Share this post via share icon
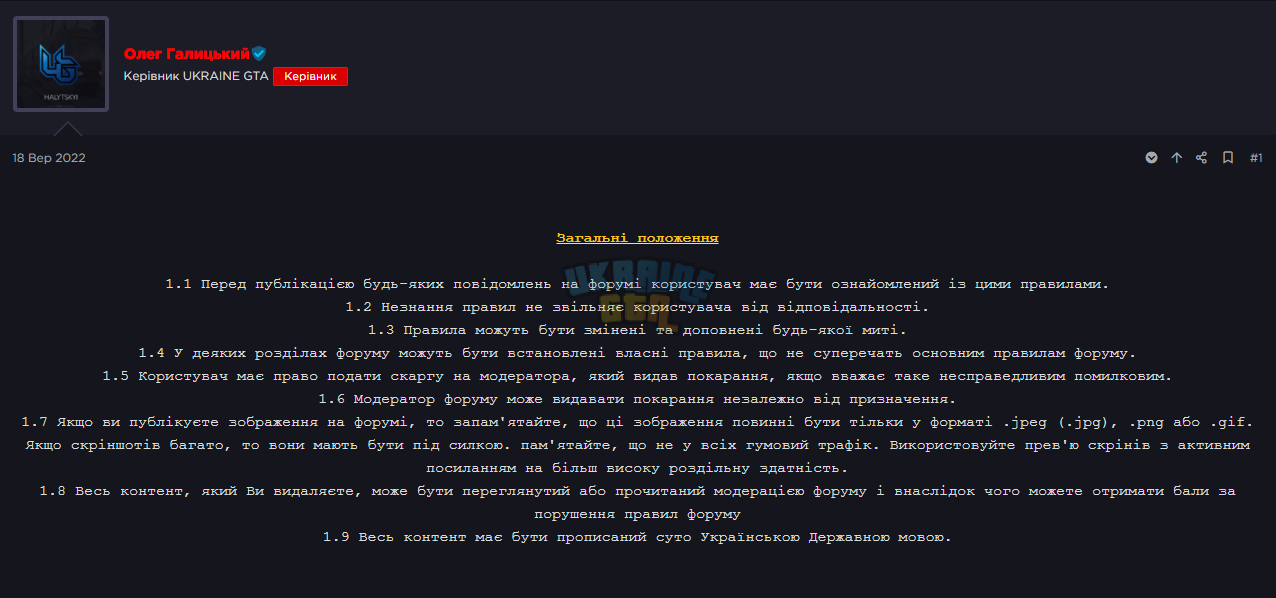This screenshot has height=598, width=1276. (x=1202, y=158)
